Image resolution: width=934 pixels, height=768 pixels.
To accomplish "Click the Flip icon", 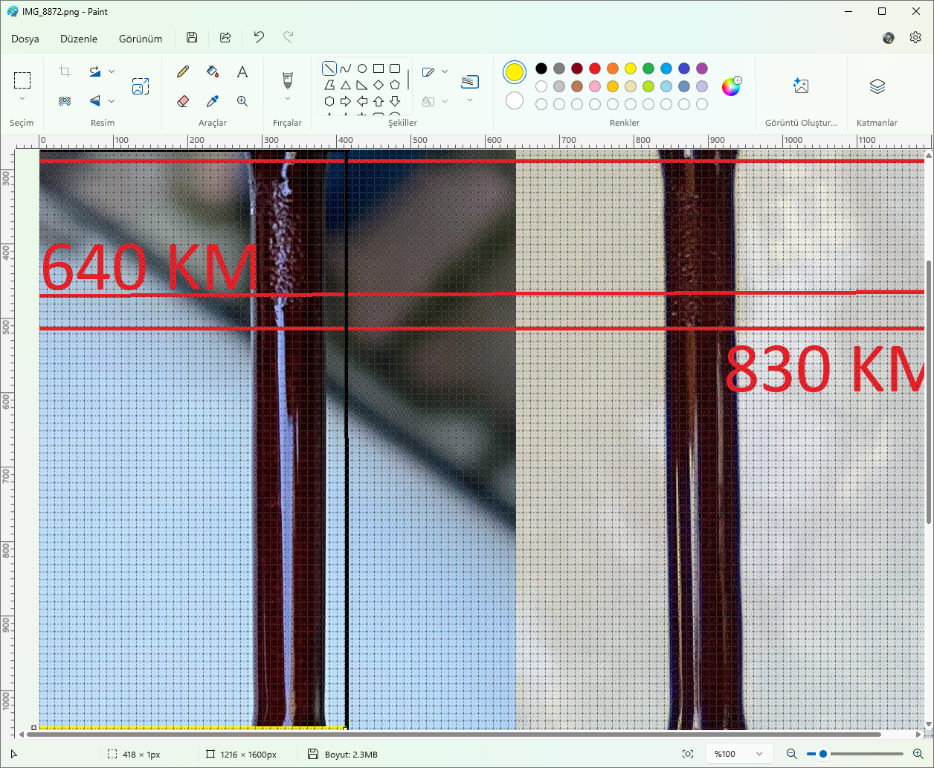I will tap(95, 101).
